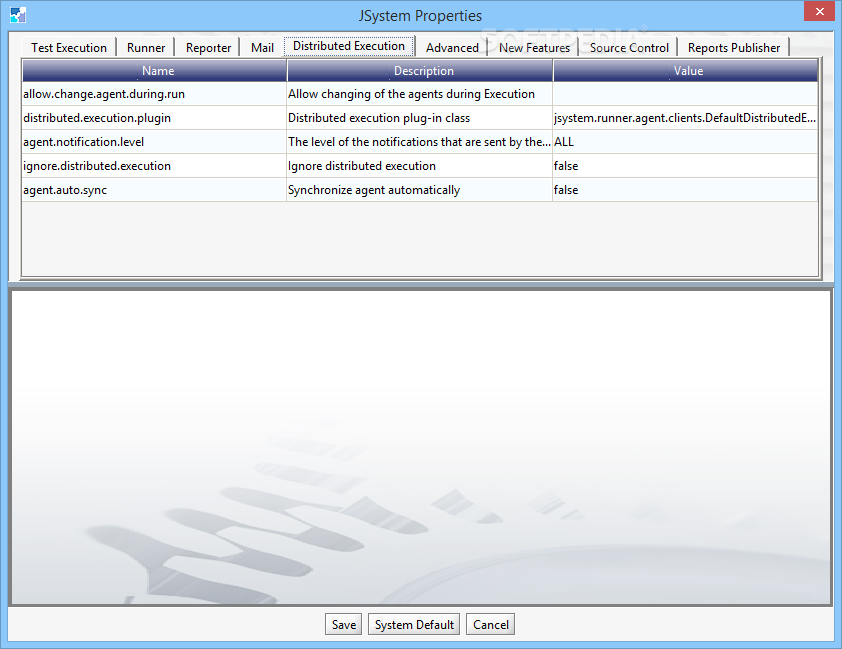Viewport: 842px width, 649px height.
Task: Select the ignore.distributed.execution name cell
Action: [x=154, y=166]
